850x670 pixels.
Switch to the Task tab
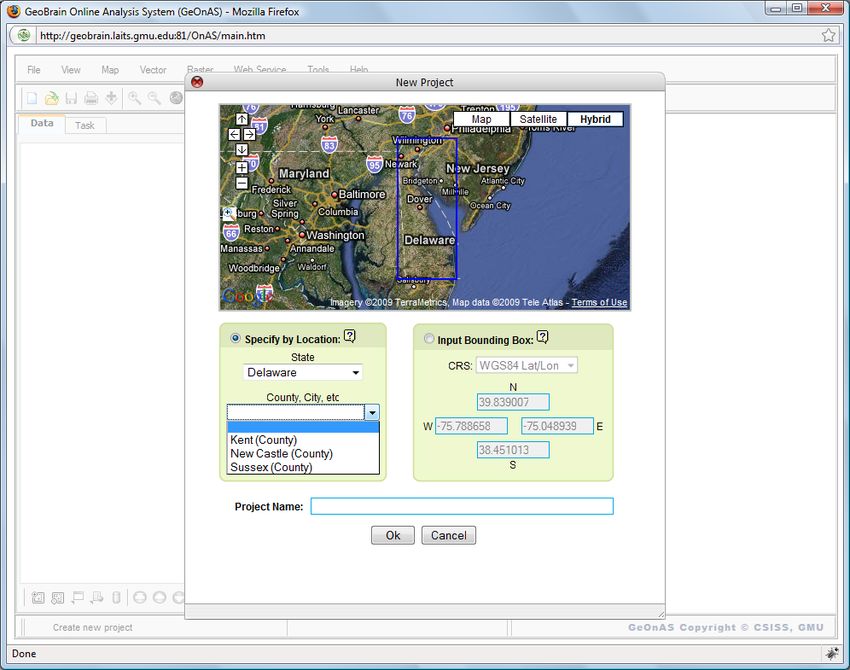click(x=85, y=125)
